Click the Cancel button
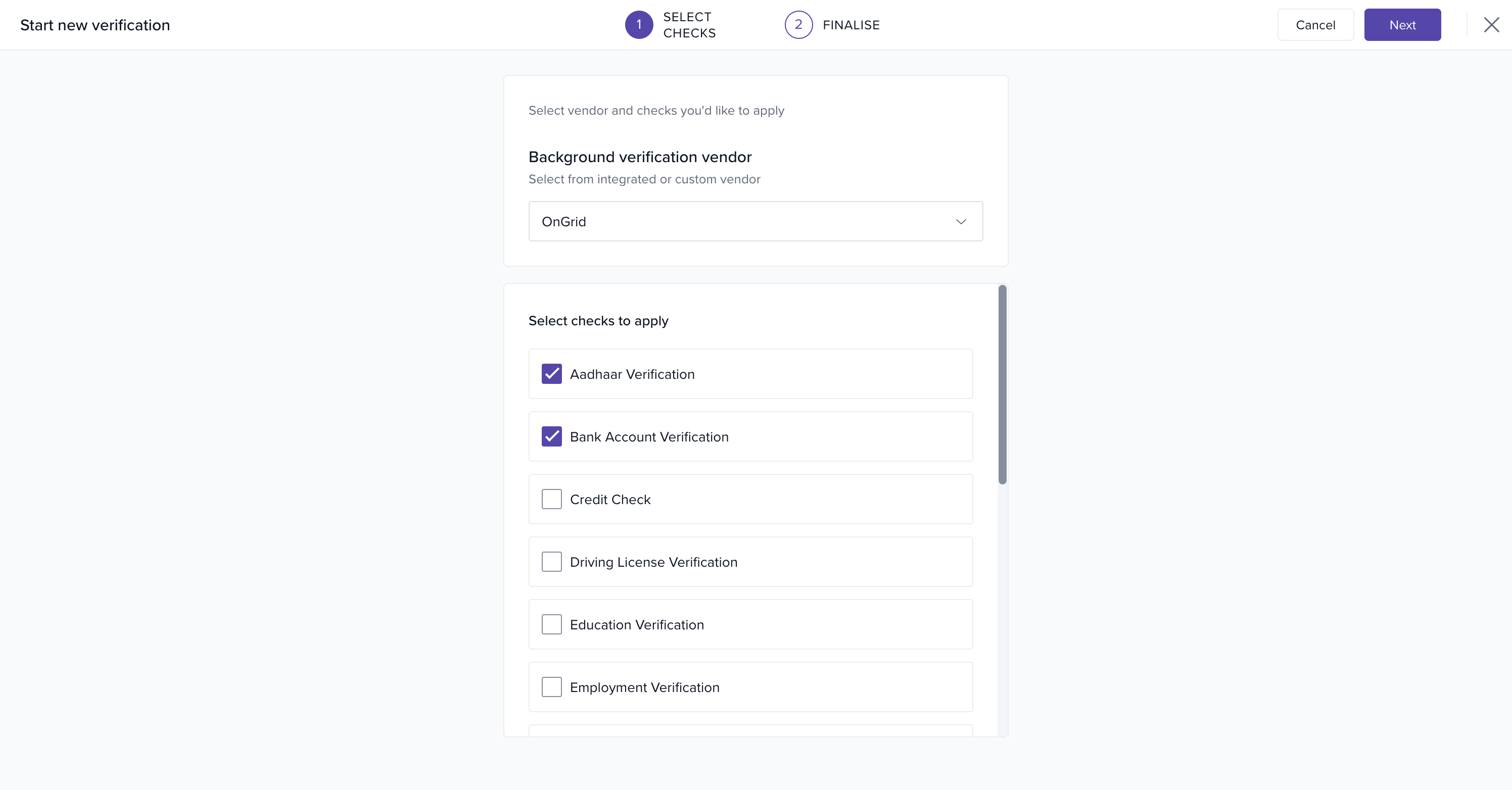This screenshot has width=1512, height=790. click(1315, 25)
